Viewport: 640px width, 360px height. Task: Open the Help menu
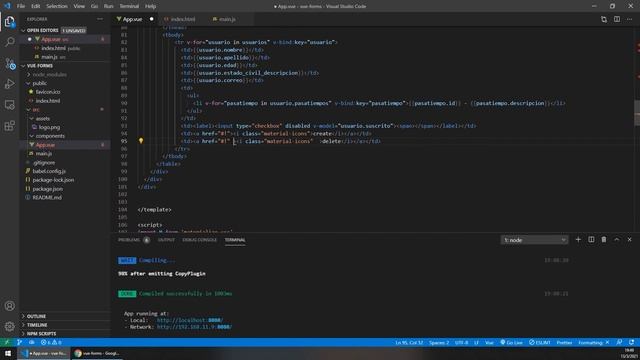[x=150, y=6]
